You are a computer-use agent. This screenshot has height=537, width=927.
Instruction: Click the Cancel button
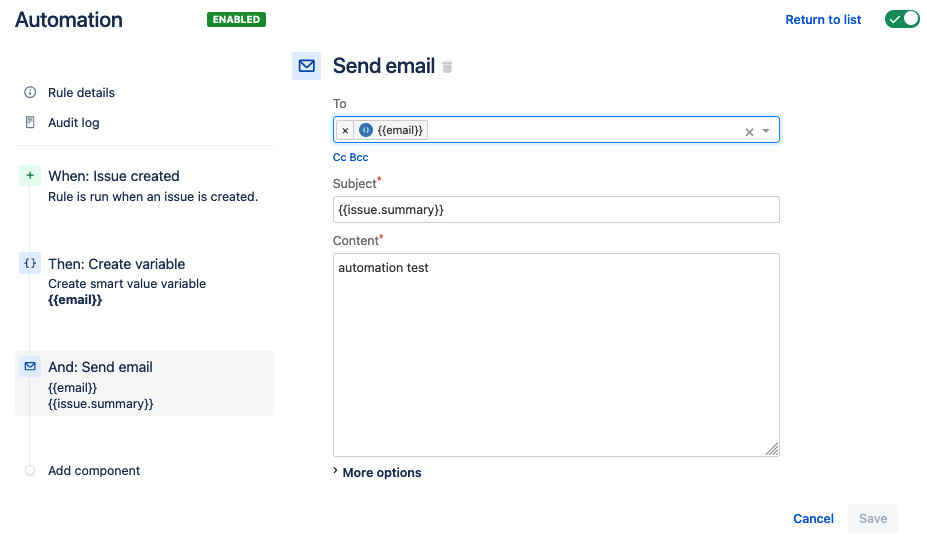click(x=813, y=519)
